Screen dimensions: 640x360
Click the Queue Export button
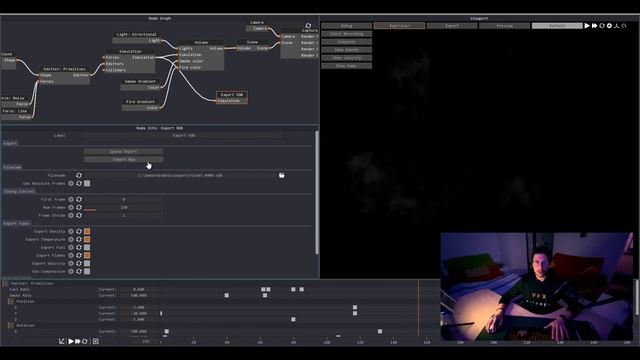(x=124, y=151)
